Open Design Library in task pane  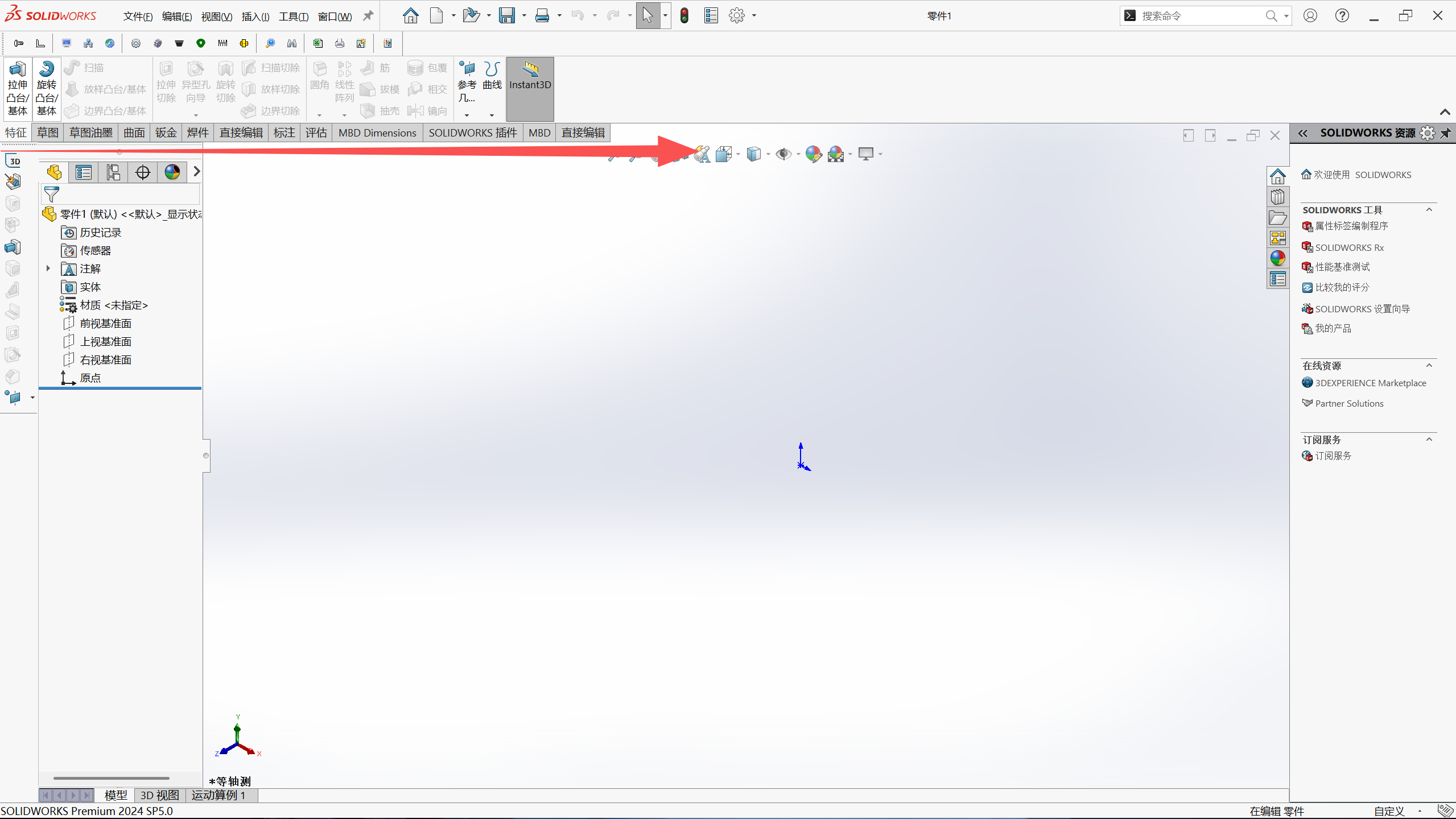coord(1278,197)
